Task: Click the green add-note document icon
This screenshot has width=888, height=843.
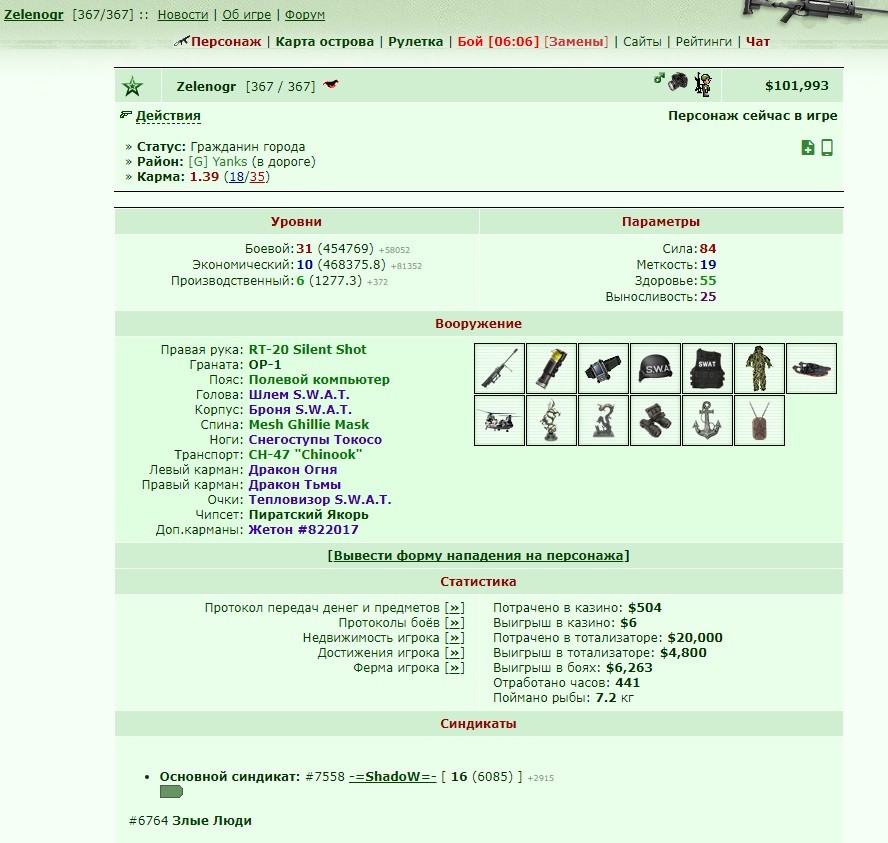Action: (x=808, y=148)
